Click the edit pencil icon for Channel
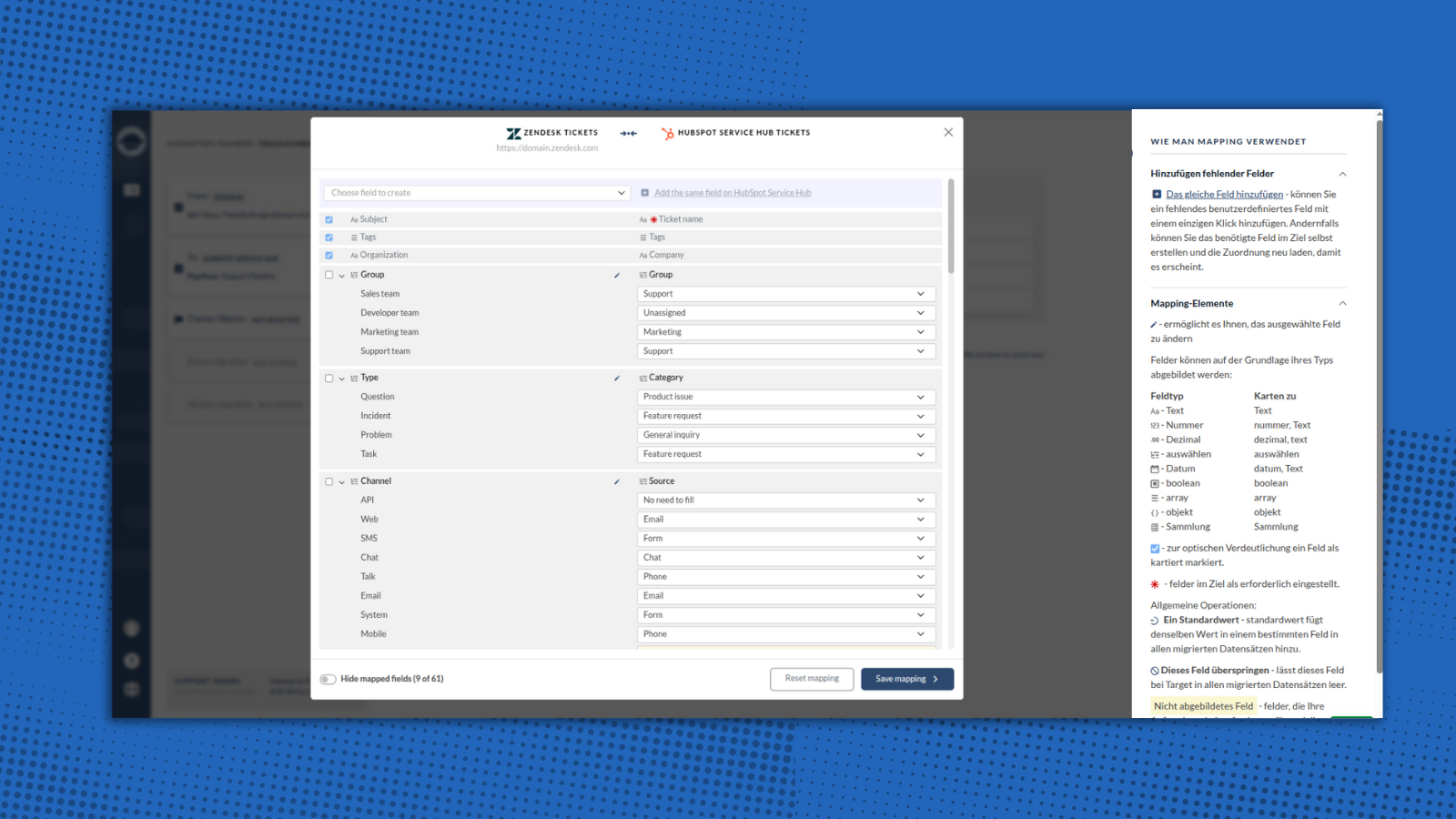Screen dimensions: 1456x819 [617, 481]
